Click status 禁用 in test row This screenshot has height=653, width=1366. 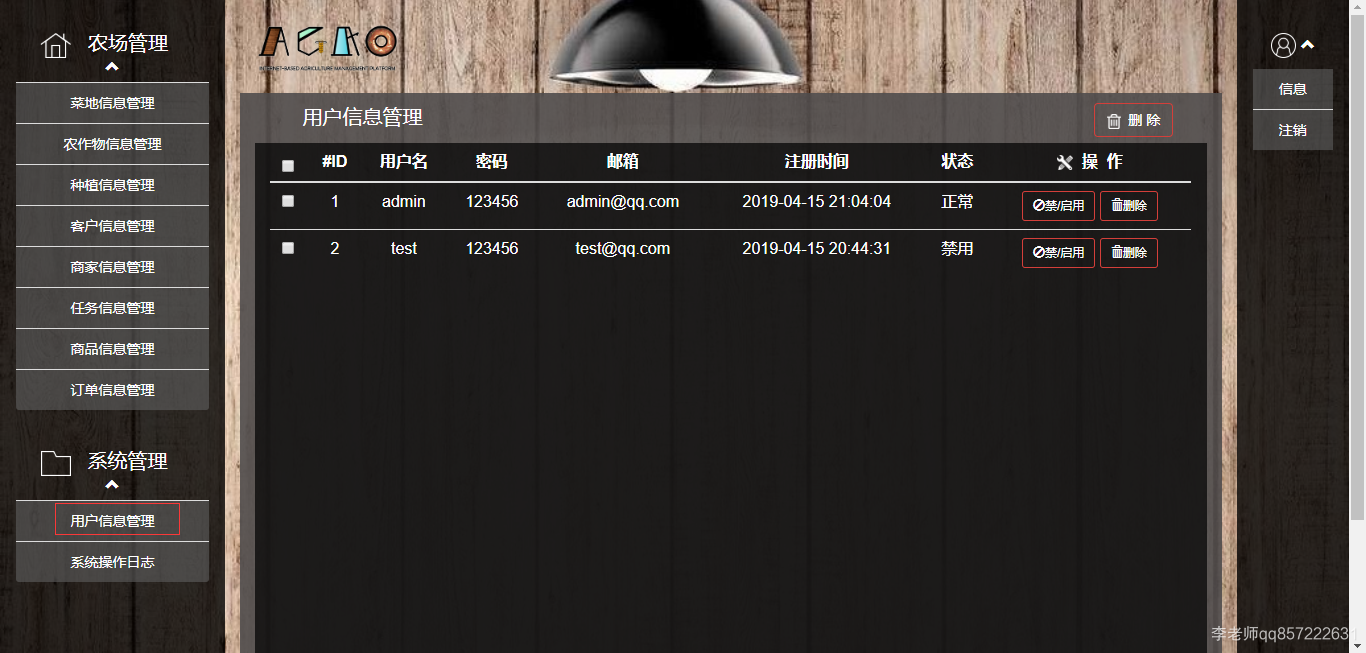[x=957, y=248]
